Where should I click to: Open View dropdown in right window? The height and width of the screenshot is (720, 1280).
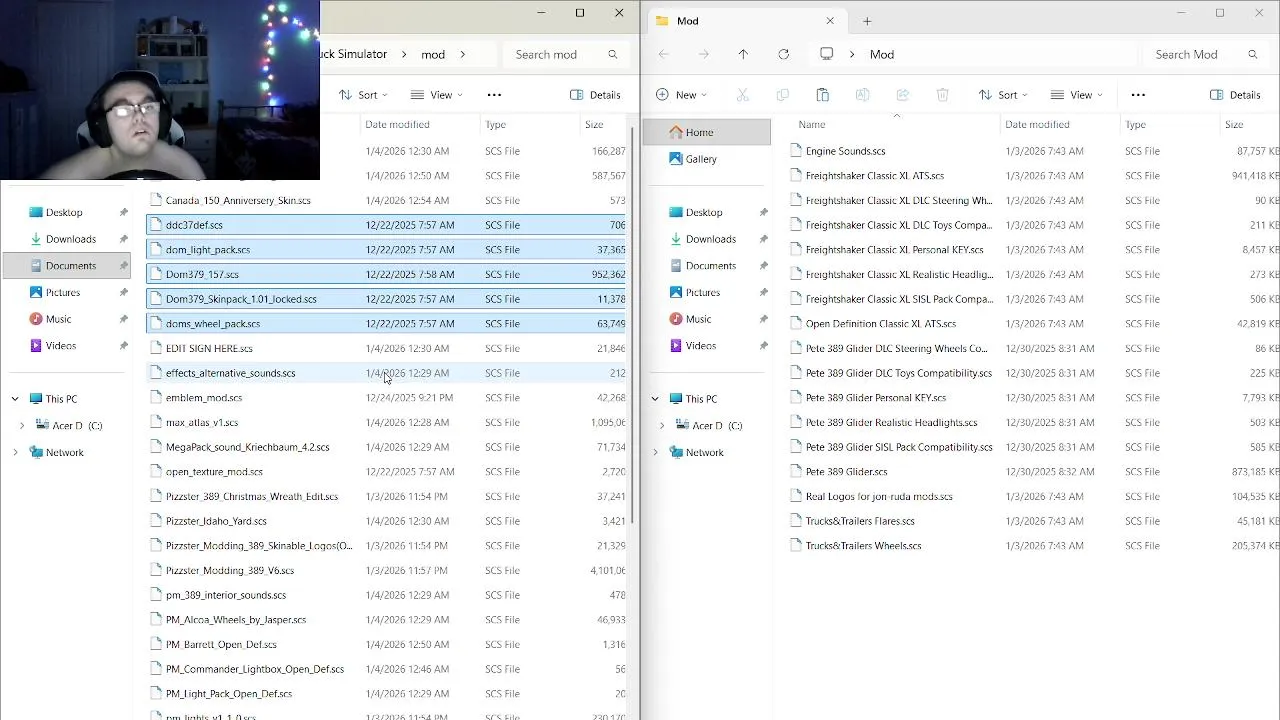[1077, 95]
